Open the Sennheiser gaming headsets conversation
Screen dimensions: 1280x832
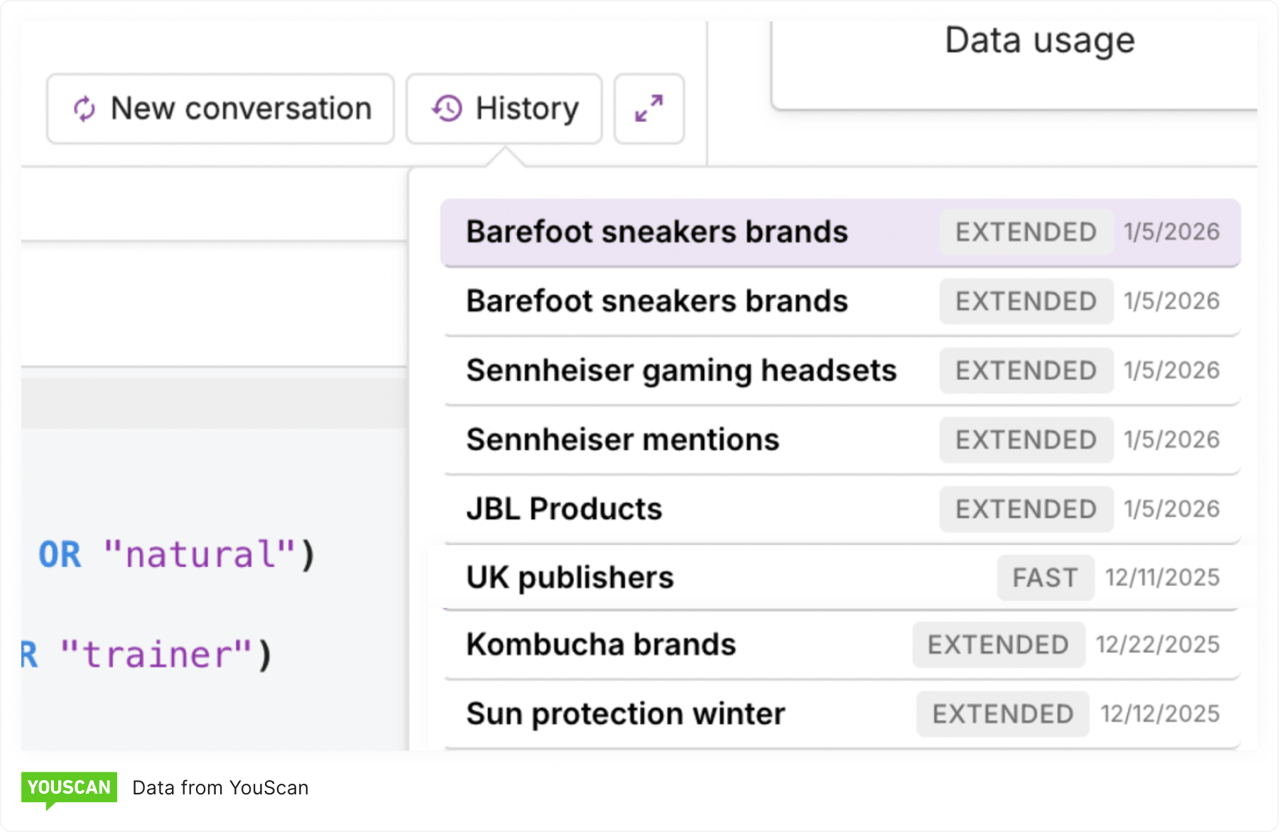click(680, 370)
